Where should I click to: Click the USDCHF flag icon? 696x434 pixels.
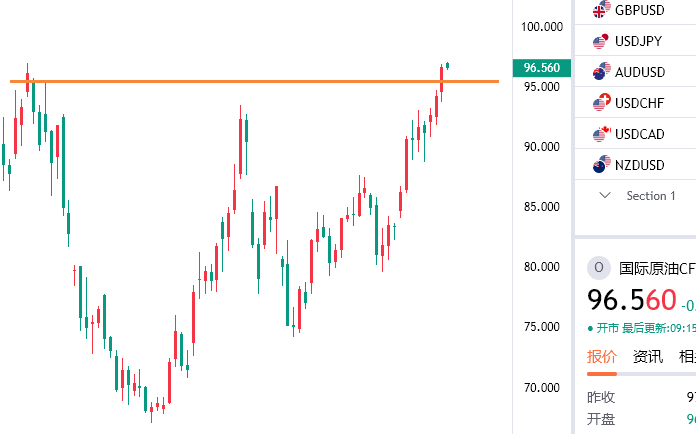point(601,103)
